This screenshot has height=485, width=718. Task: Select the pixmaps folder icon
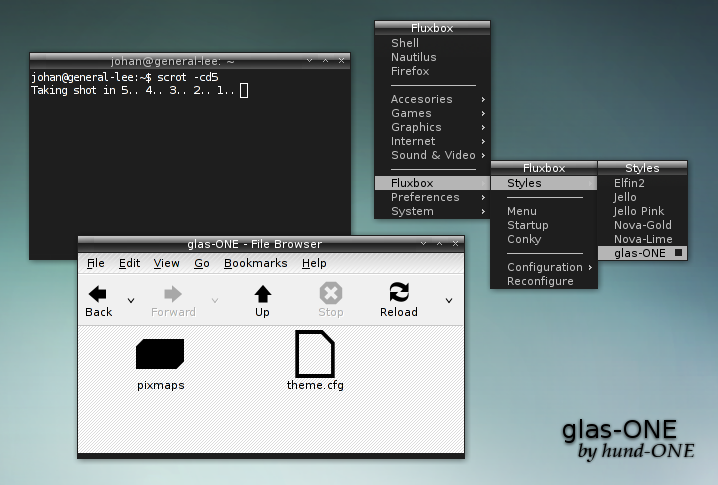[160, 354]
